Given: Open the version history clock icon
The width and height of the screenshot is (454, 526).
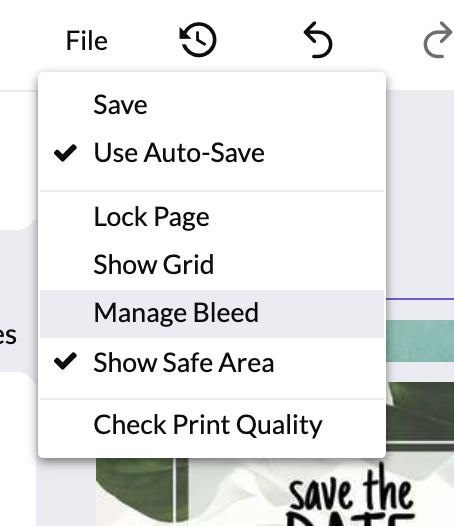Looking at the screenshot, I should tap(198, 40).
